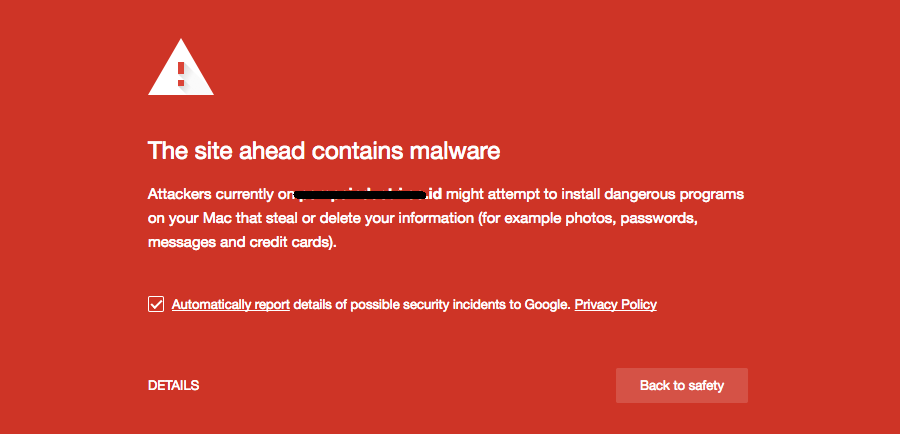The image size is (900, 434).
Task: Click 'The site ahead contains malware' heading
Action: [x=324, y=151]
